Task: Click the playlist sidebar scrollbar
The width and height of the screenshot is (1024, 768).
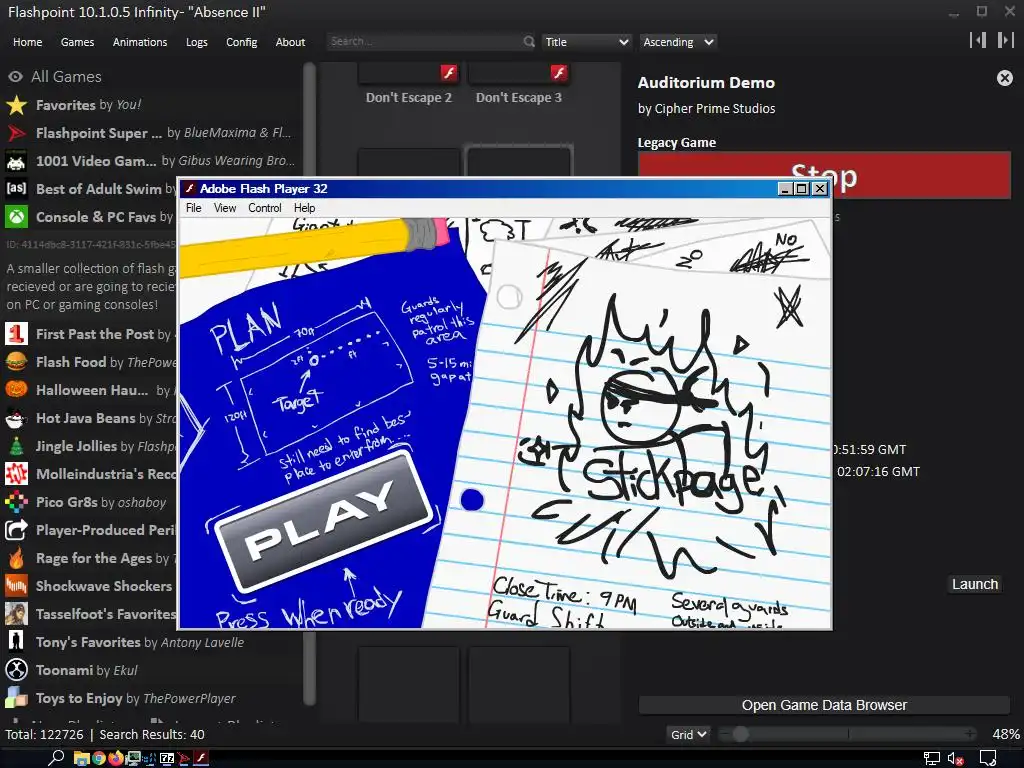Action: pyautogui.click(x=310, y=384)
